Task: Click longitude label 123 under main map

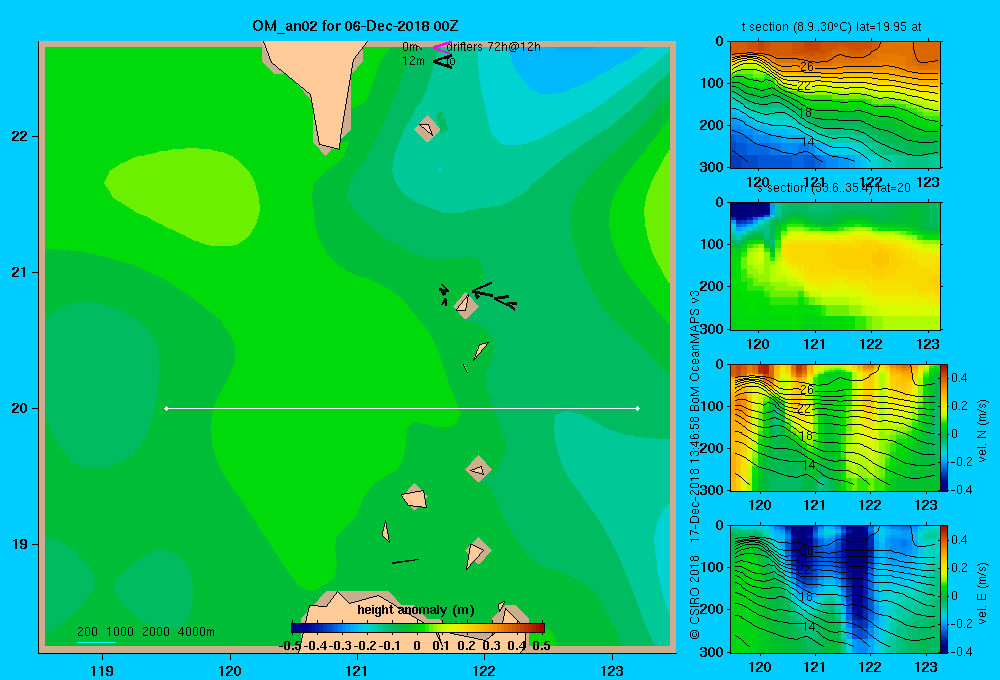Action: tap(612, 670)
